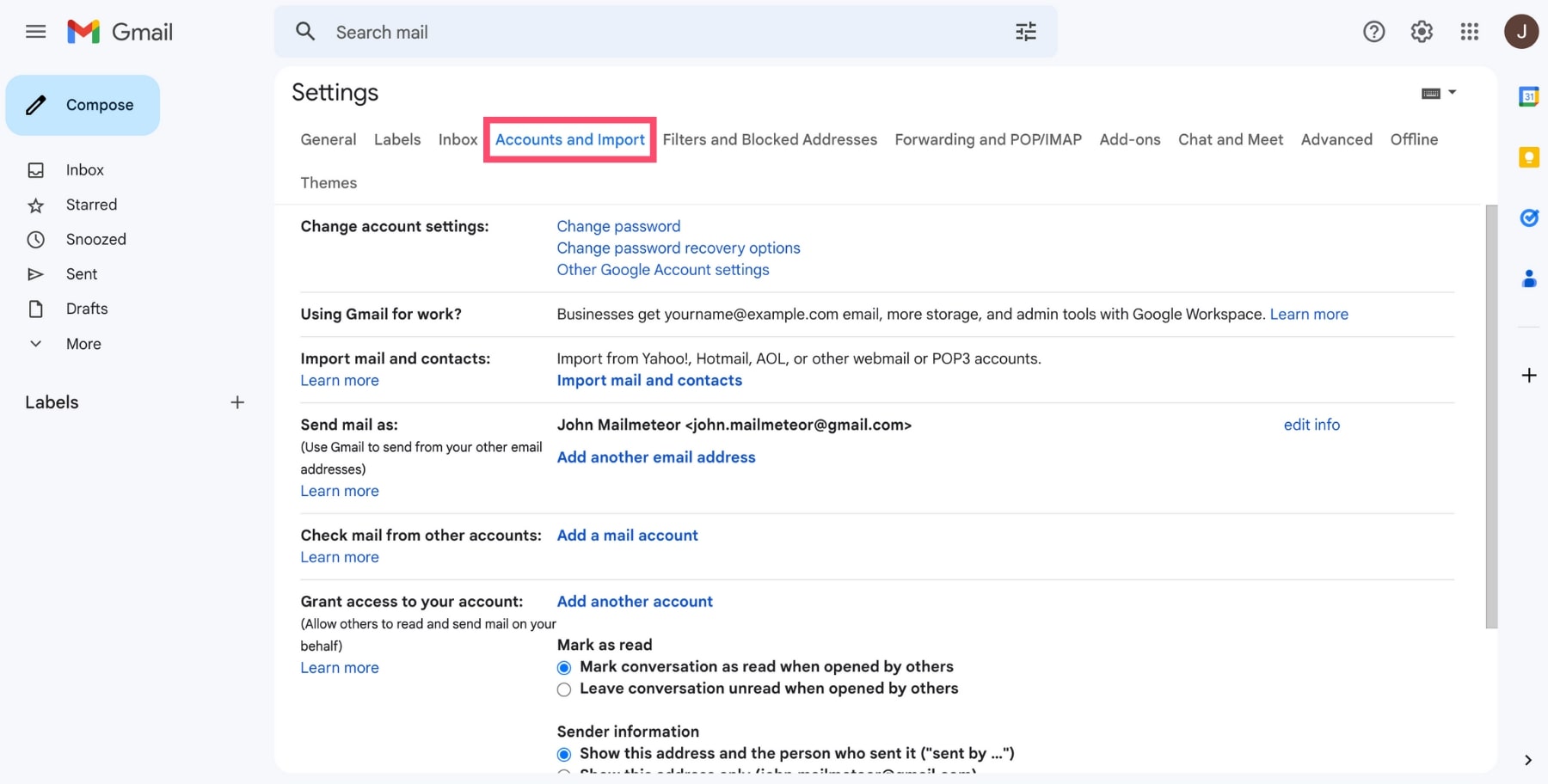Expand the More section in the sidebar
Viewport: 1548px width, 784px height.
82,343
